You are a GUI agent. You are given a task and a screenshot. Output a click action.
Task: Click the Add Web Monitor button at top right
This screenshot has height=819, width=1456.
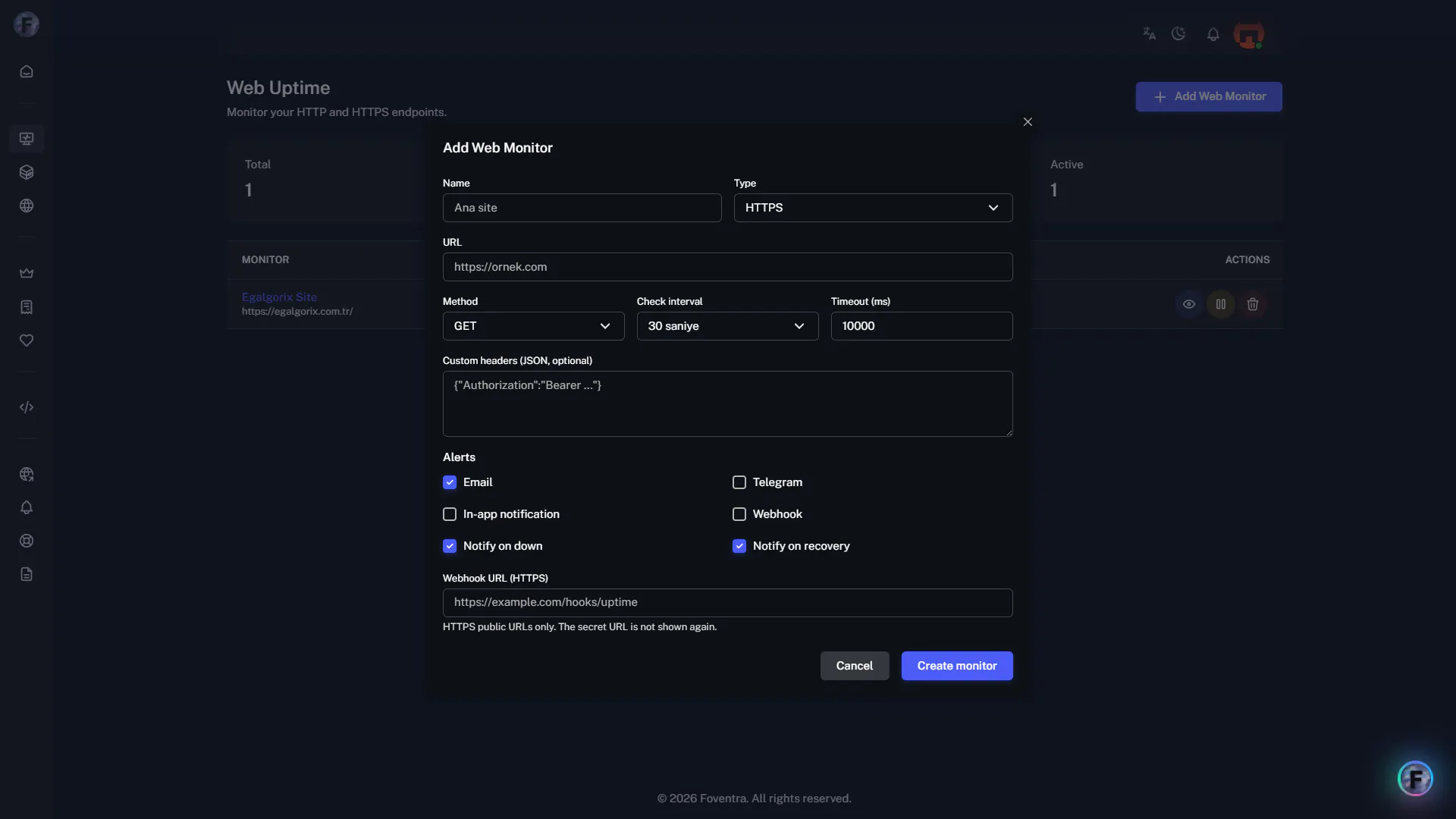pyautogui.click(x=1209, y=96)
